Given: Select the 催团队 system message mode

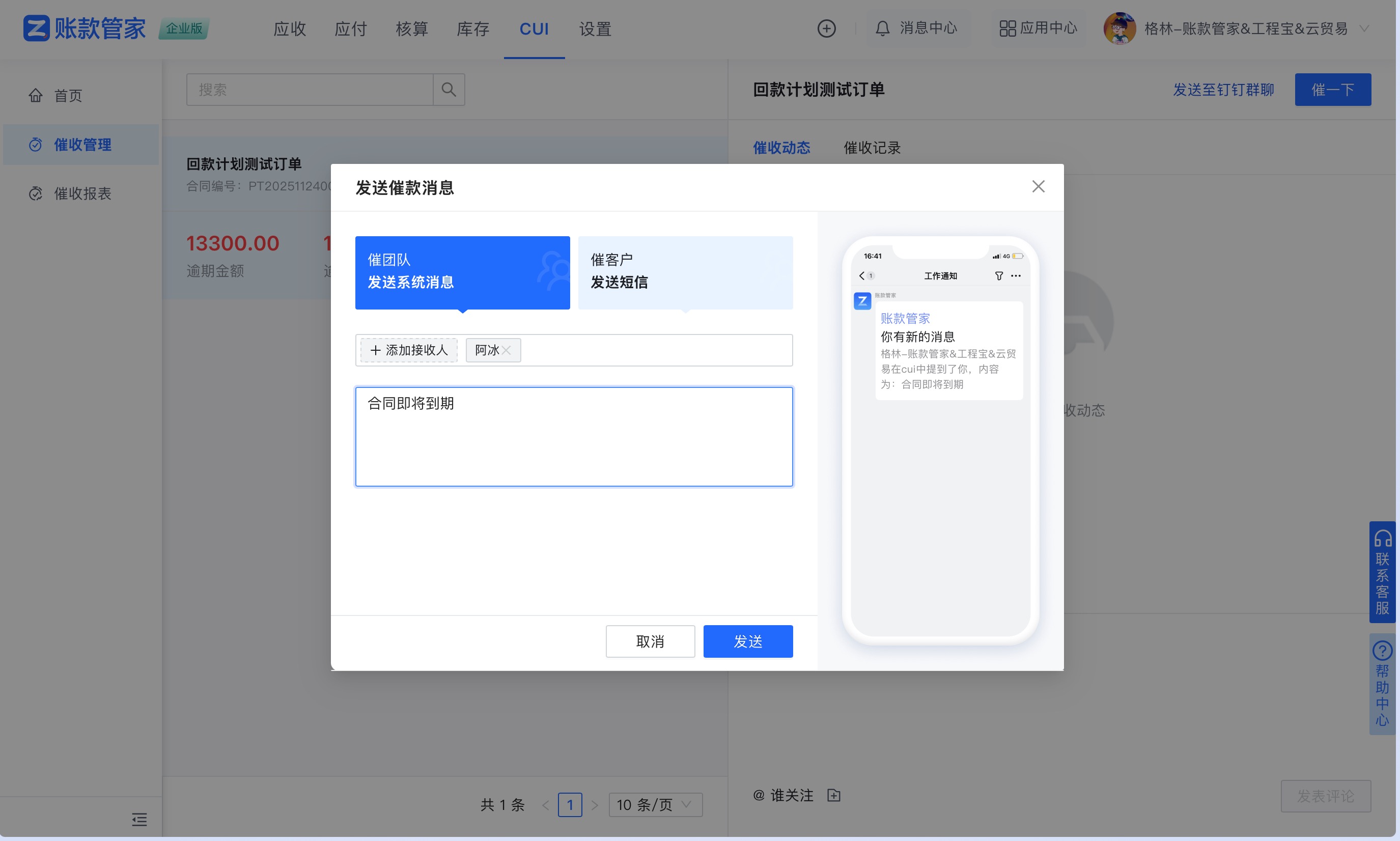Looking at the screenshot, I should coord(462,272).
